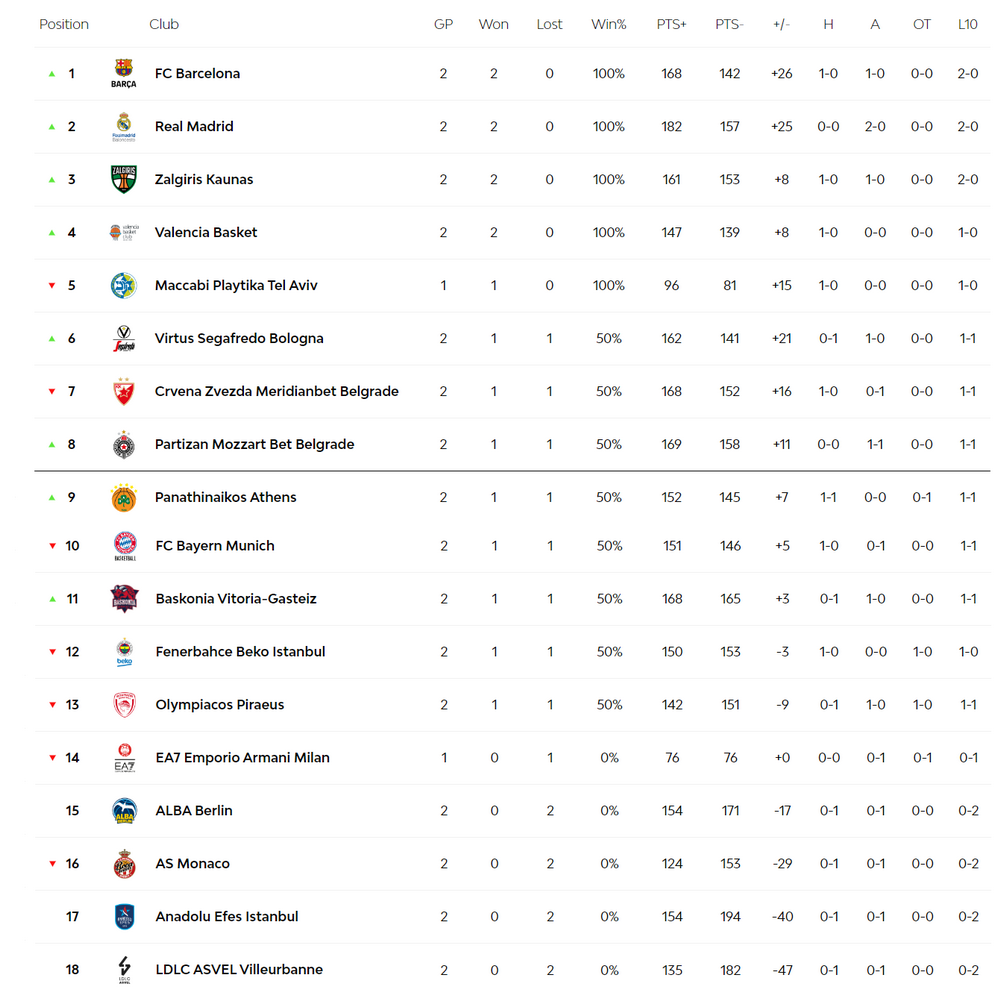The image size is (1000, 993).
Task: Select the Zalgiris Kaunas green shield logo
Action: pyautogui.click(x=124, y=179)
